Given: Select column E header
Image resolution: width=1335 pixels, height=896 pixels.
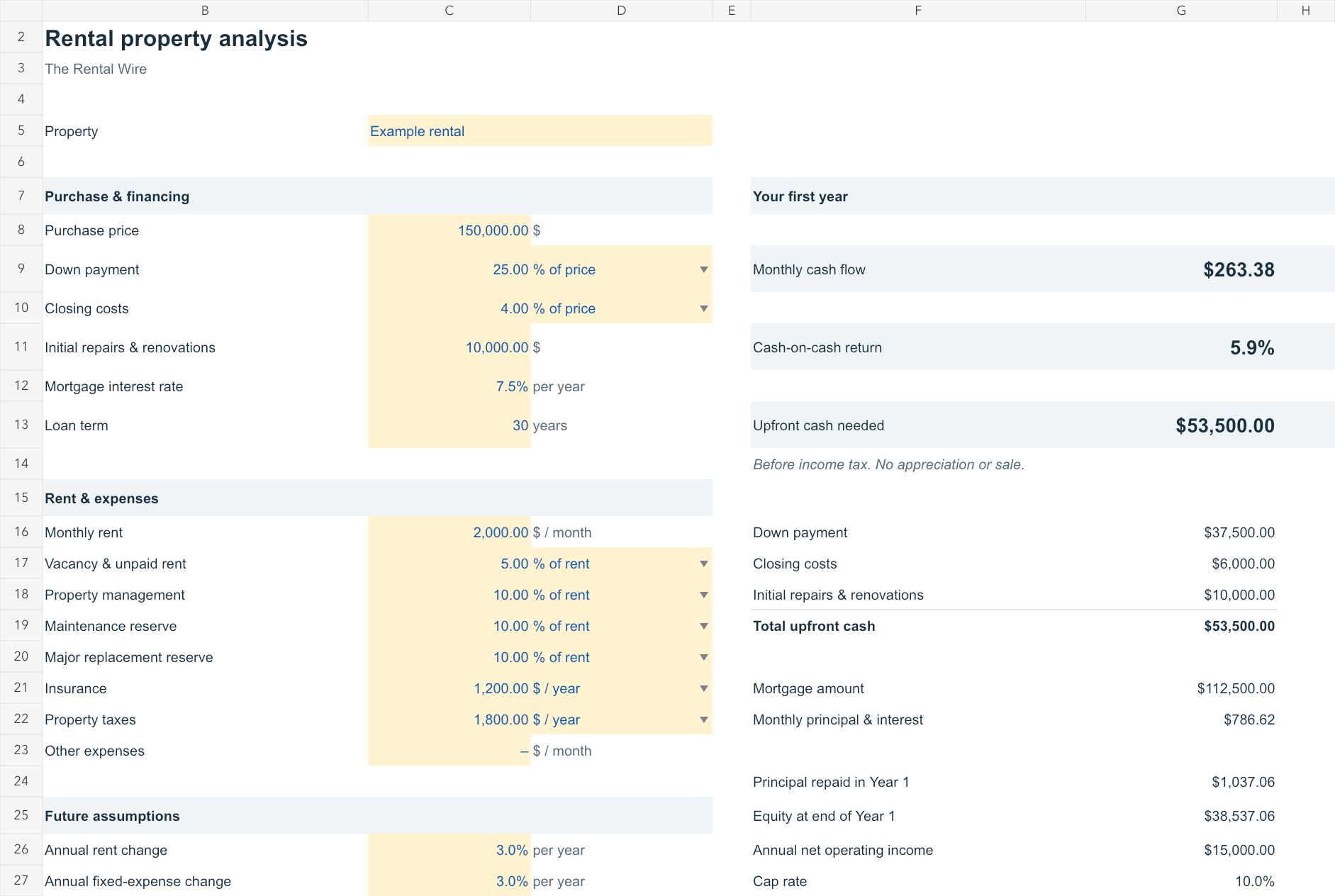Looking at the screenshot, I should point(732,11).
